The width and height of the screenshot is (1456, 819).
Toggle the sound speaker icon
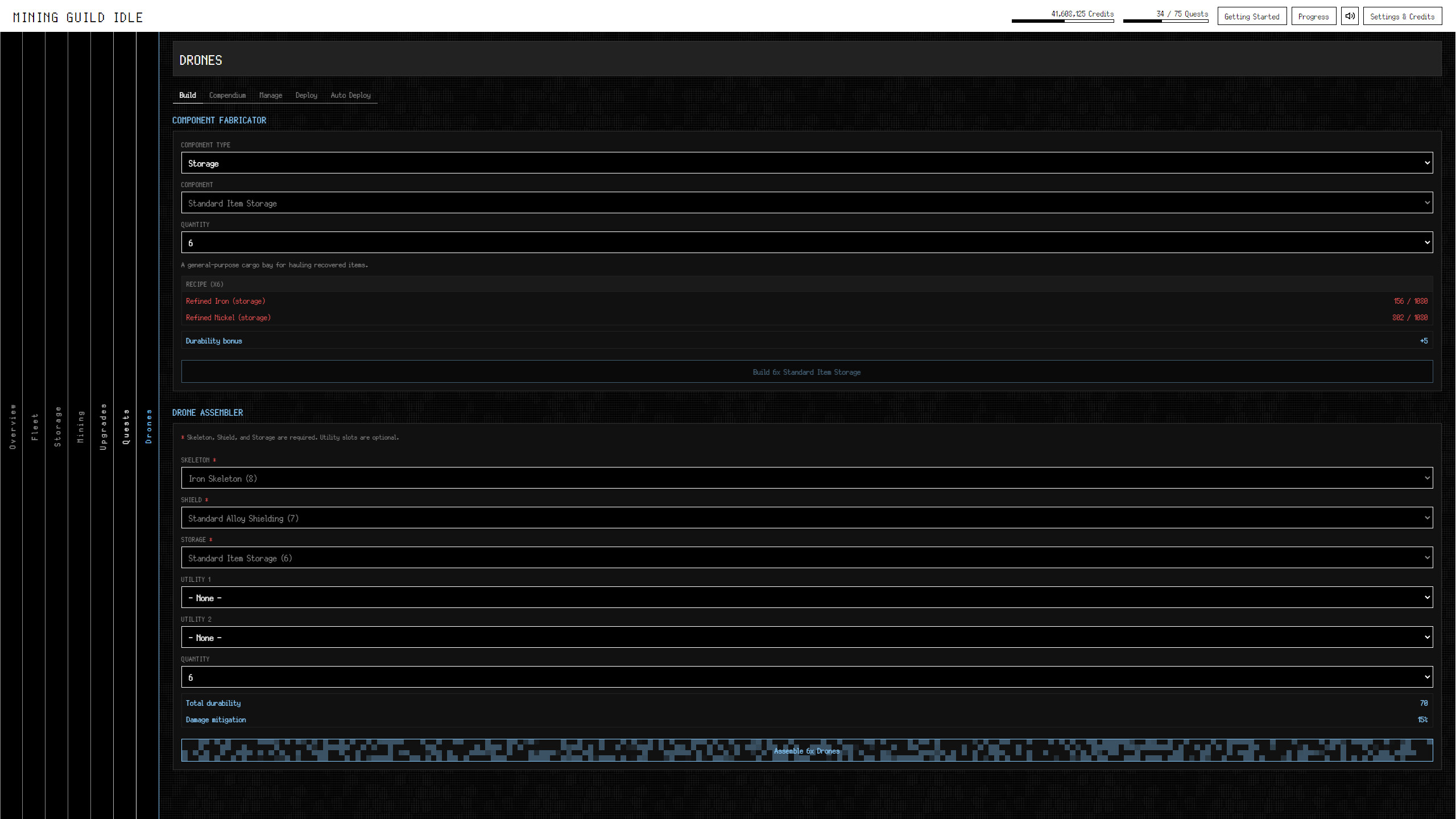coord(1350,16)
